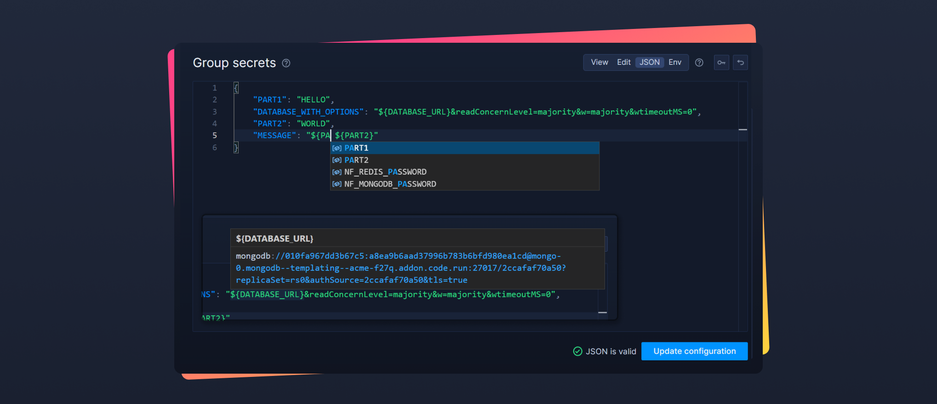The height and width of the screenshot is (404, 937).
Task: Click the Update configuration button
Action: pos(694,351)
